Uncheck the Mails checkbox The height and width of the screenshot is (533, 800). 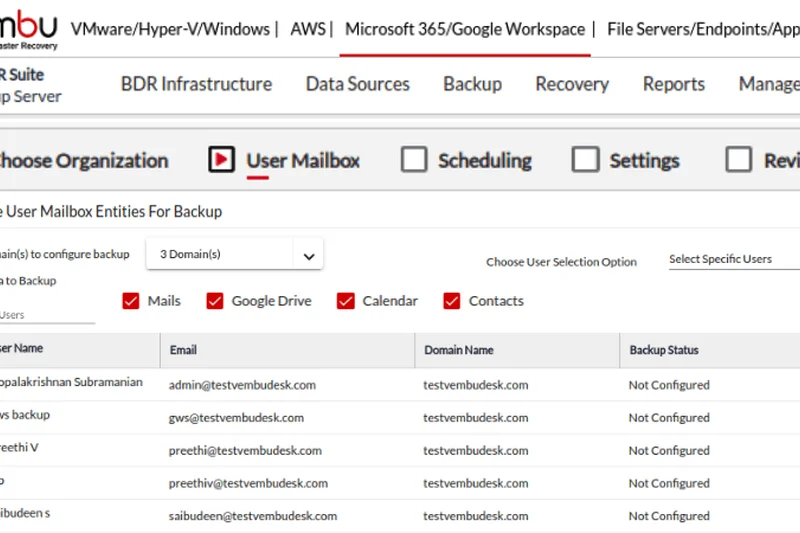point(131,301)
